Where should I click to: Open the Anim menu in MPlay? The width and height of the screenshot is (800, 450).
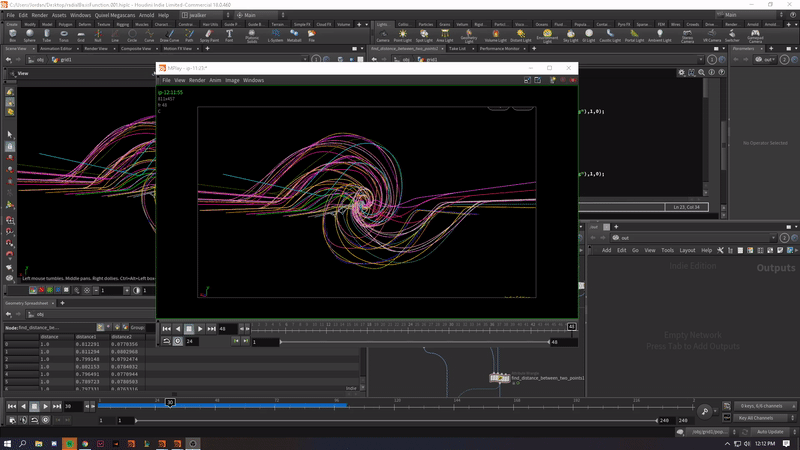click(x=215, y=80)
